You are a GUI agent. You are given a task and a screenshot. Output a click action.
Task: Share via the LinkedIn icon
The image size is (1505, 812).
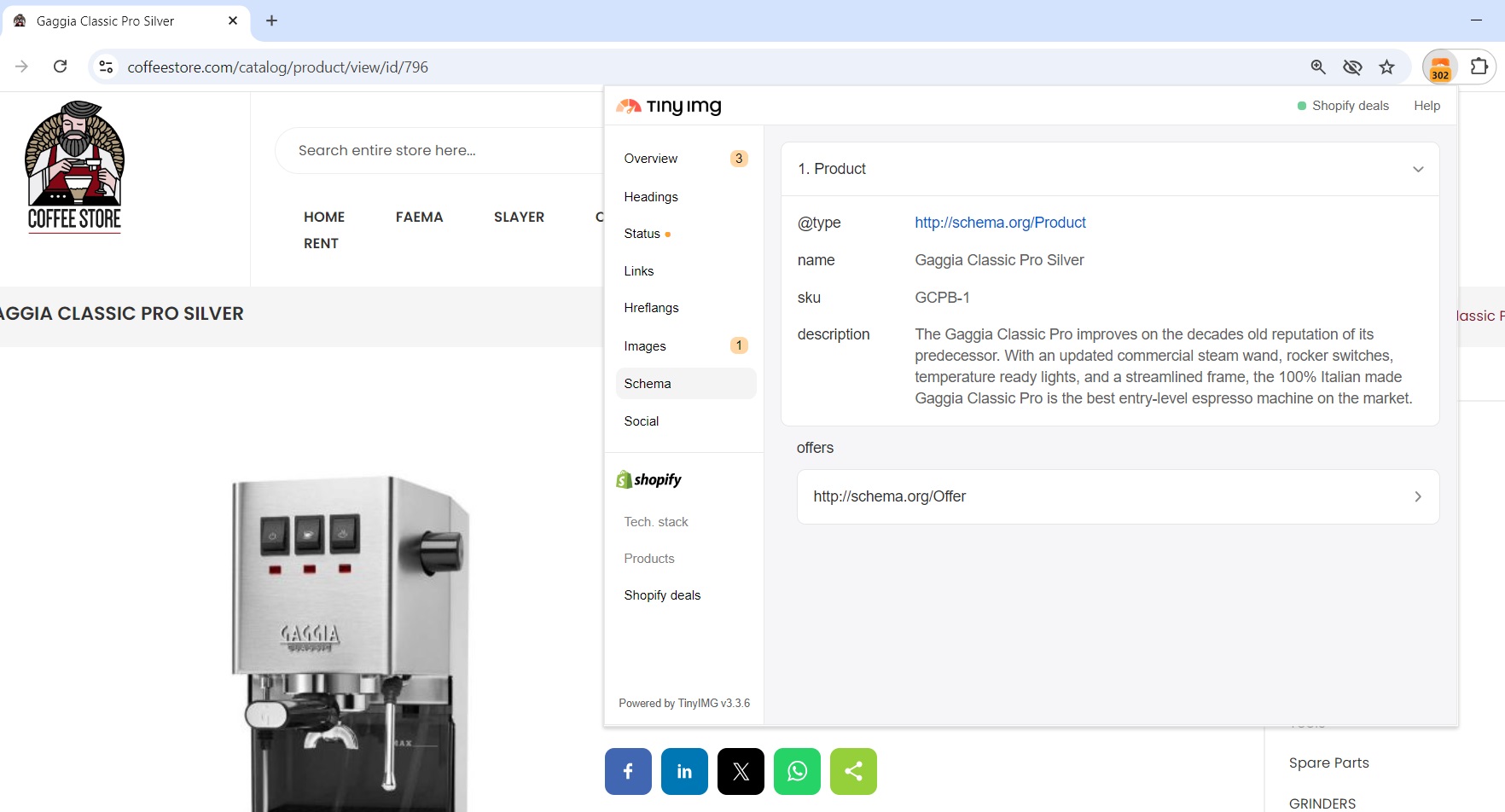point(683,770)
